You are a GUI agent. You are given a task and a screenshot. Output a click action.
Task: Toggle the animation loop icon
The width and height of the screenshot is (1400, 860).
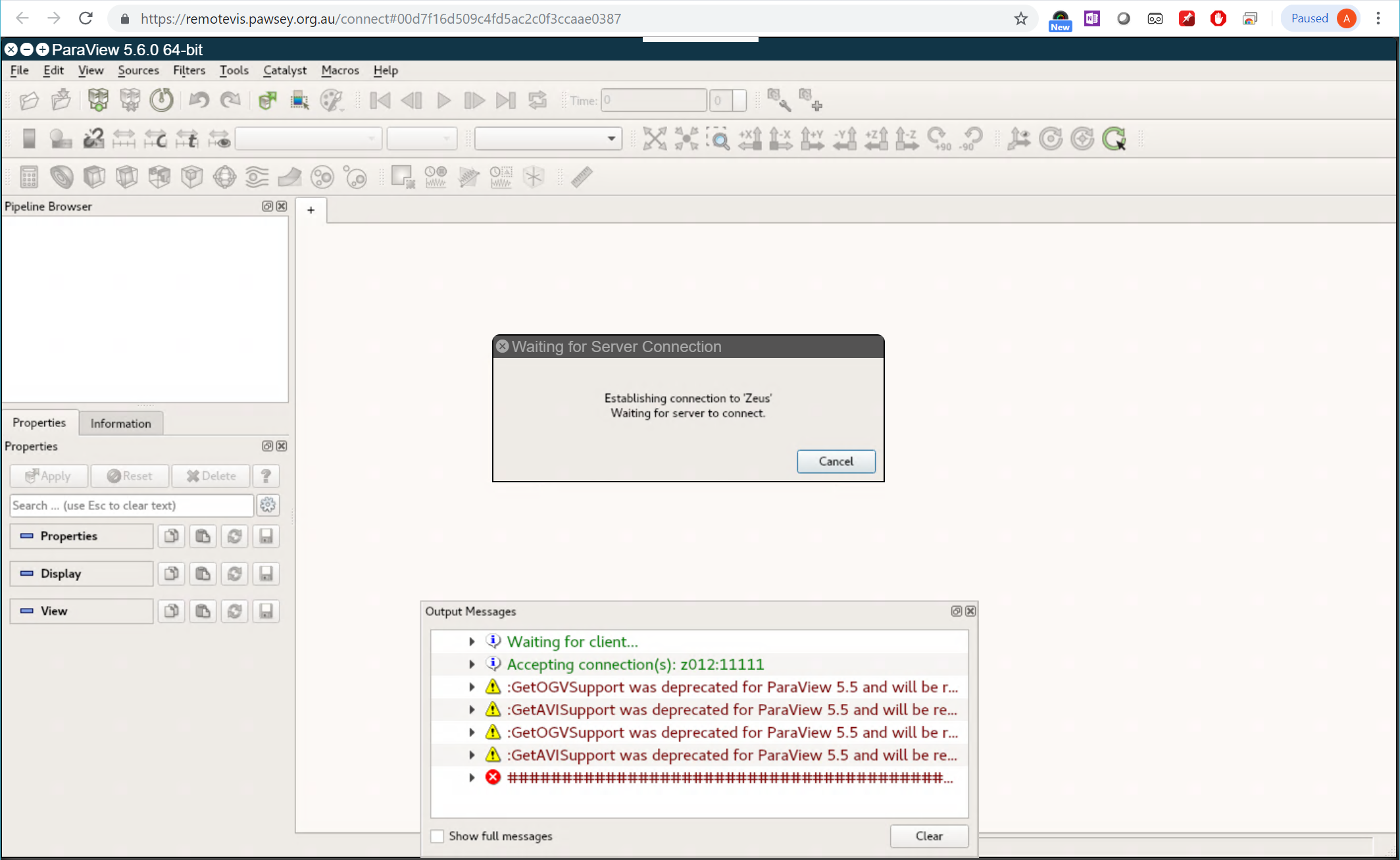537,100
